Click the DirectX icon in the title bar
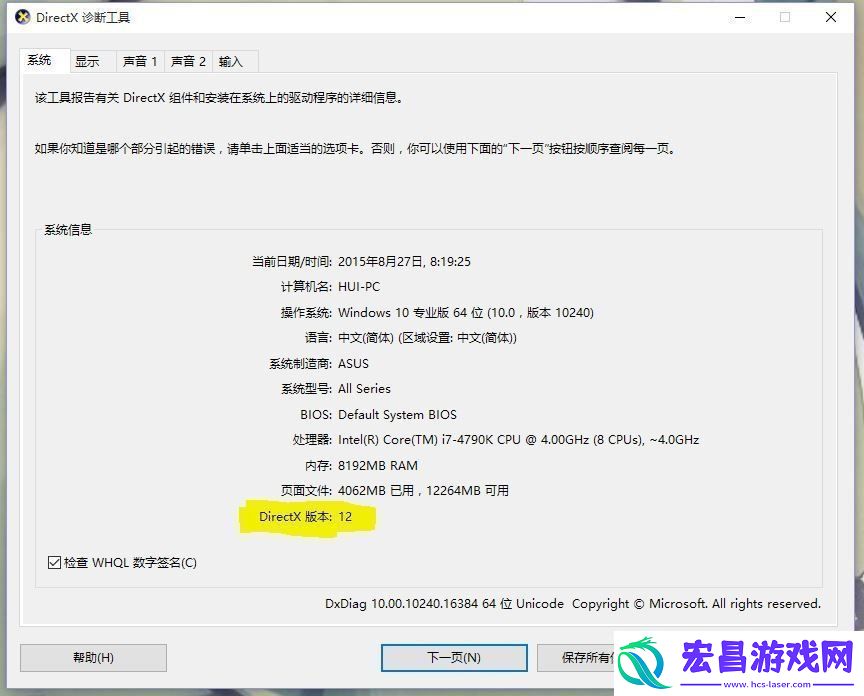 click(x=23, y=18)
